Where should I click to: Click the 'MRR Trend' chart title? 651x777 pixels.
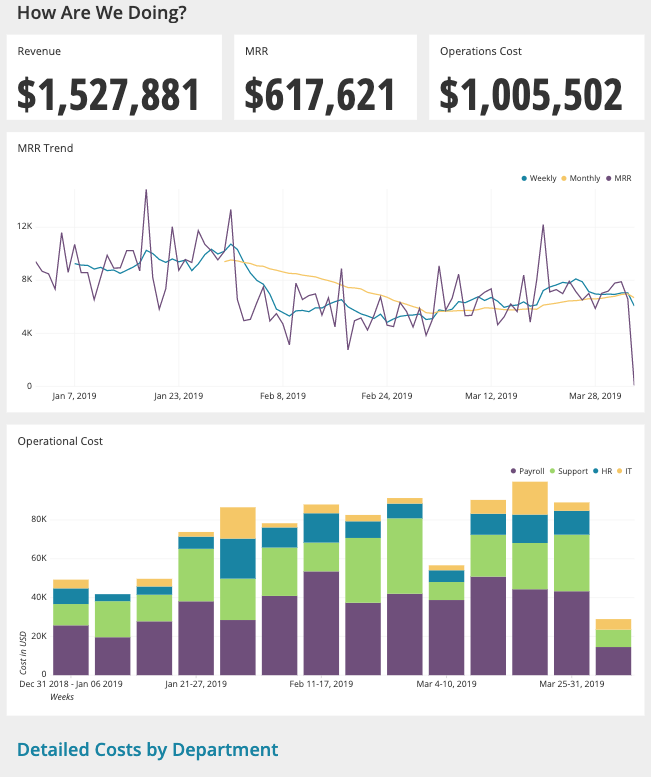45,148
